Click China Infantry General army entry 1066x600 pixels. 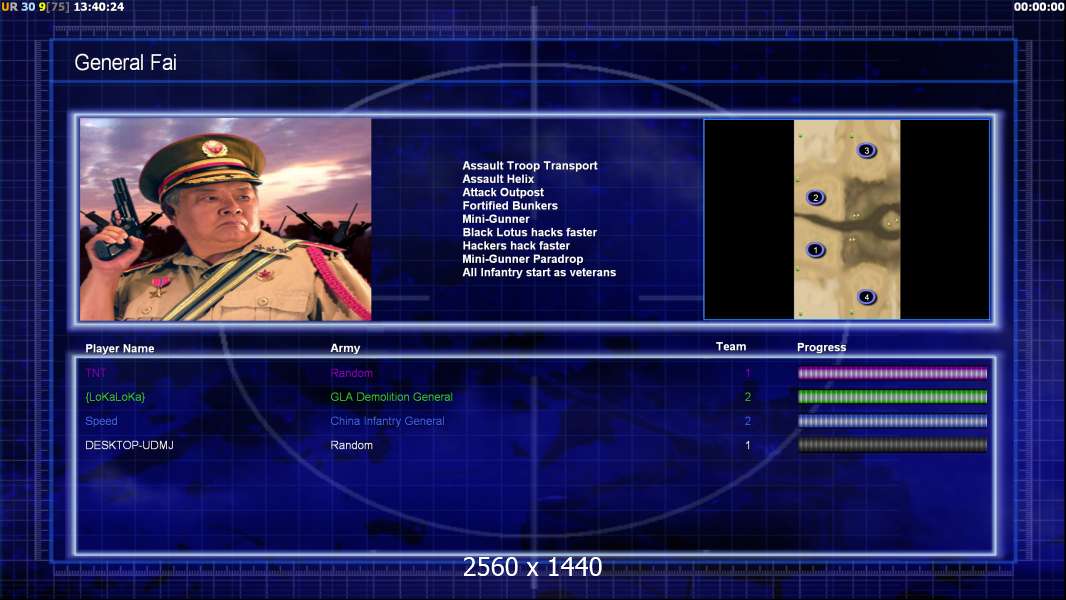pyautogui.click(x=388, y=421)
